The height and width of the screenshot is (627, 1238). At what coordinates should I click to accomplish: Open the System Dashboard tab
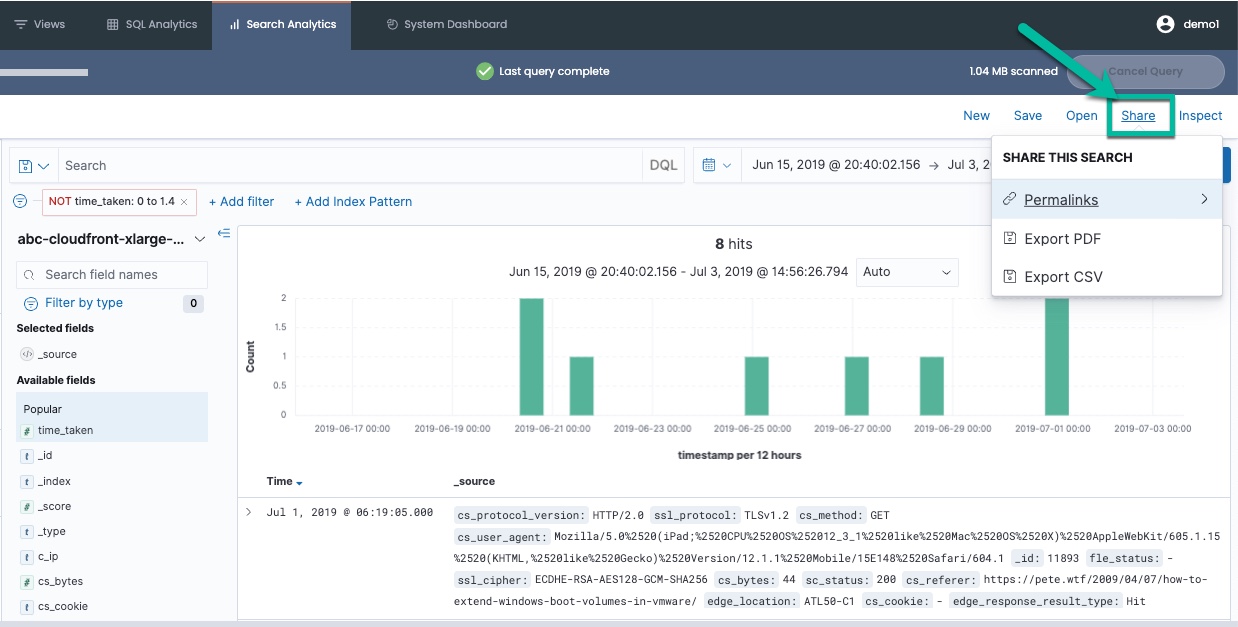pos(446,24)
